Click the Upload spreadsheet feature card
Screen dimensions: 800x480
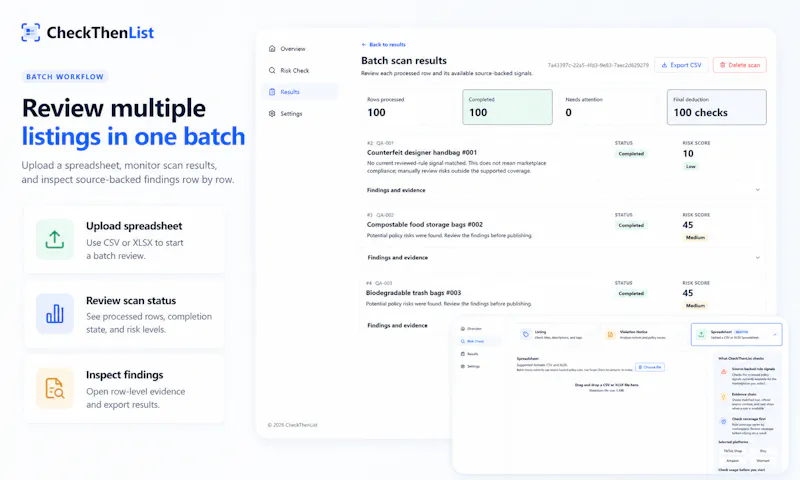(124, 240)
